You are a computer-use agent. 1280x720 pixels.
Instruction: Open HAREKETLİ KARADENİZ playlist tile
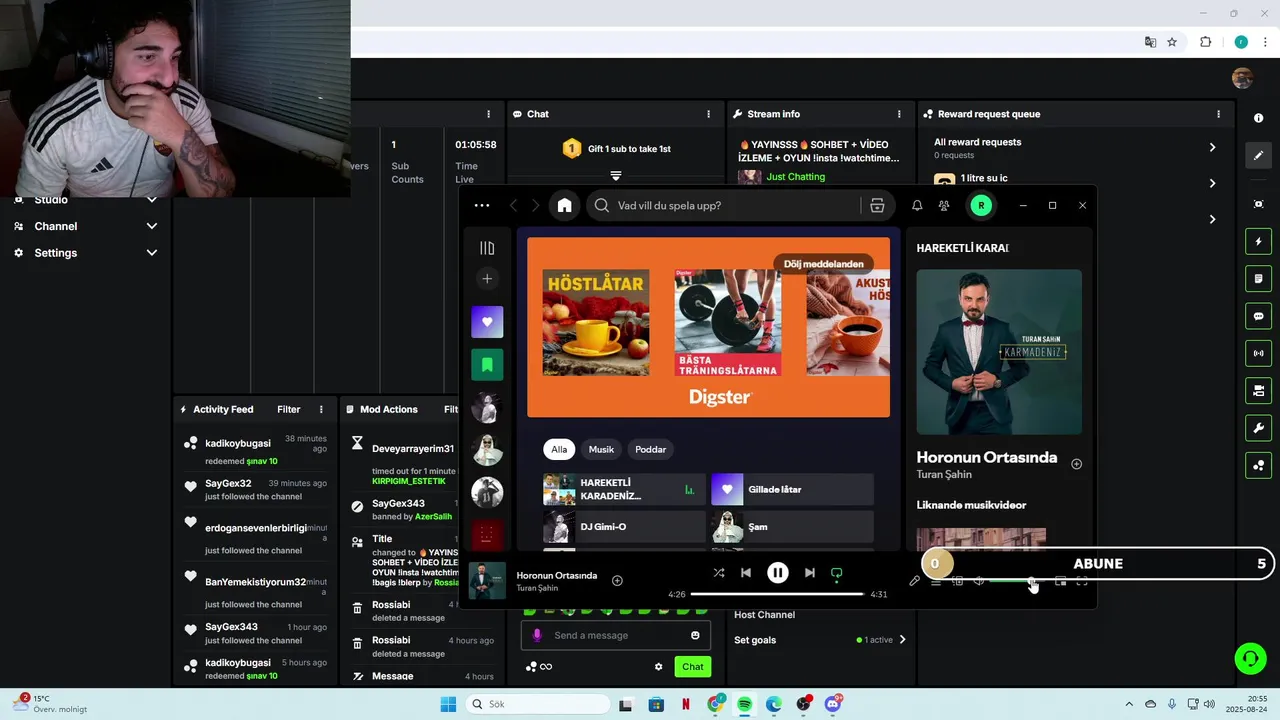click(624, 489)
